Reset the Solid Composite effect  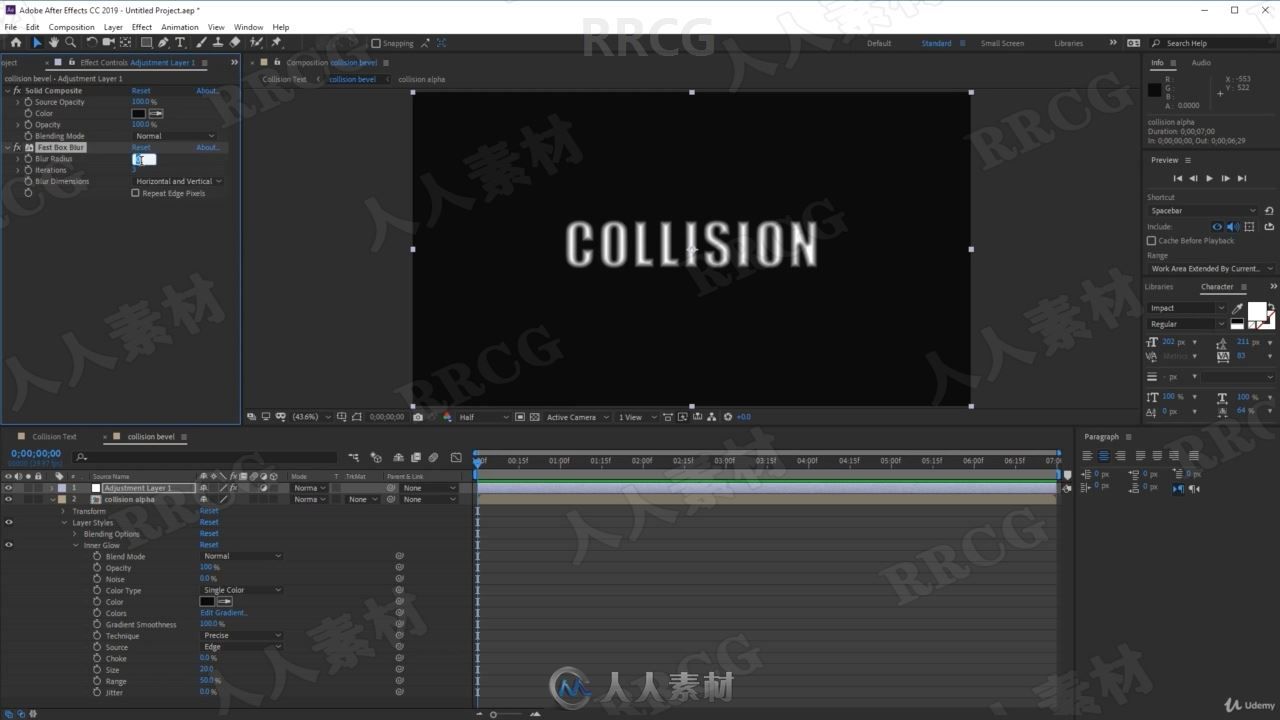(141, 90)
